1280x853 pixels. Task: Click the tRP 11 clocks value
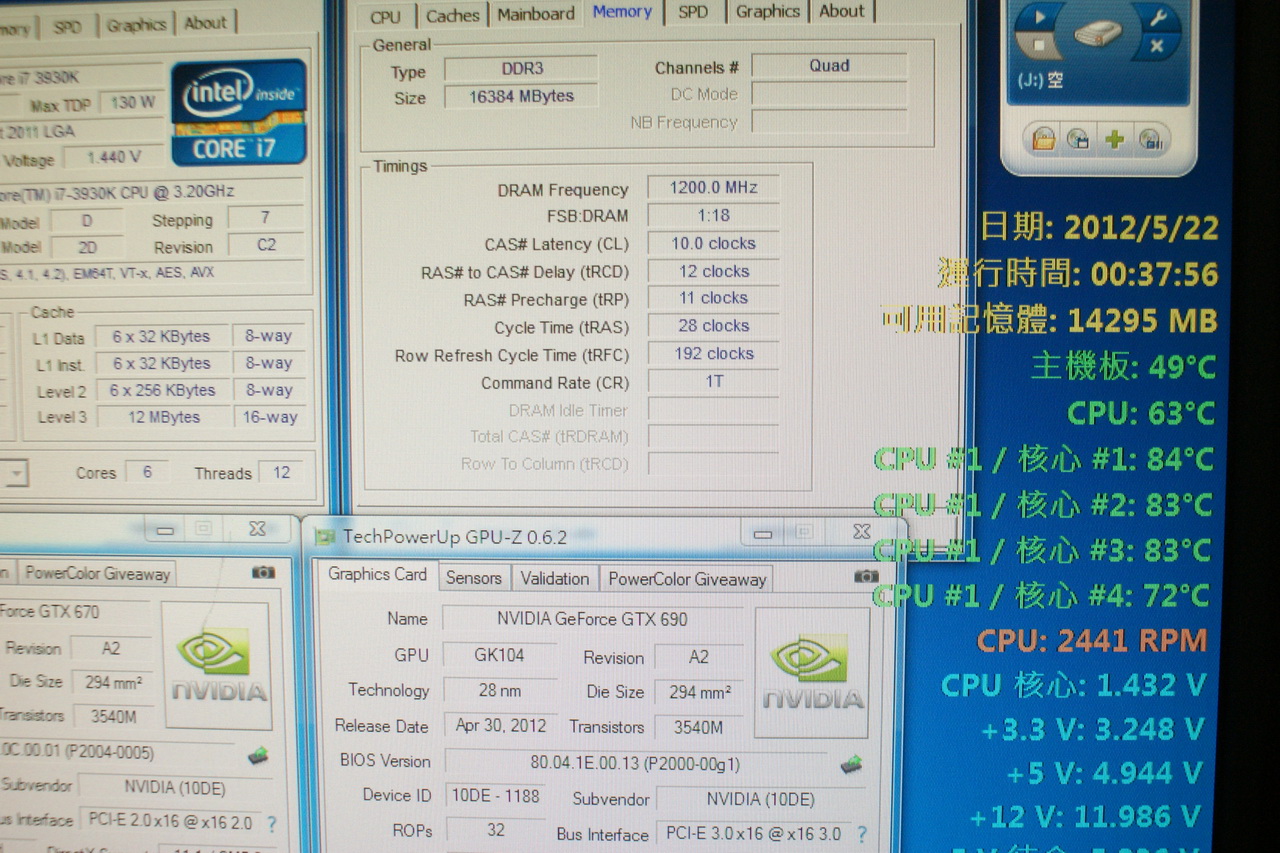coord(713,298)
